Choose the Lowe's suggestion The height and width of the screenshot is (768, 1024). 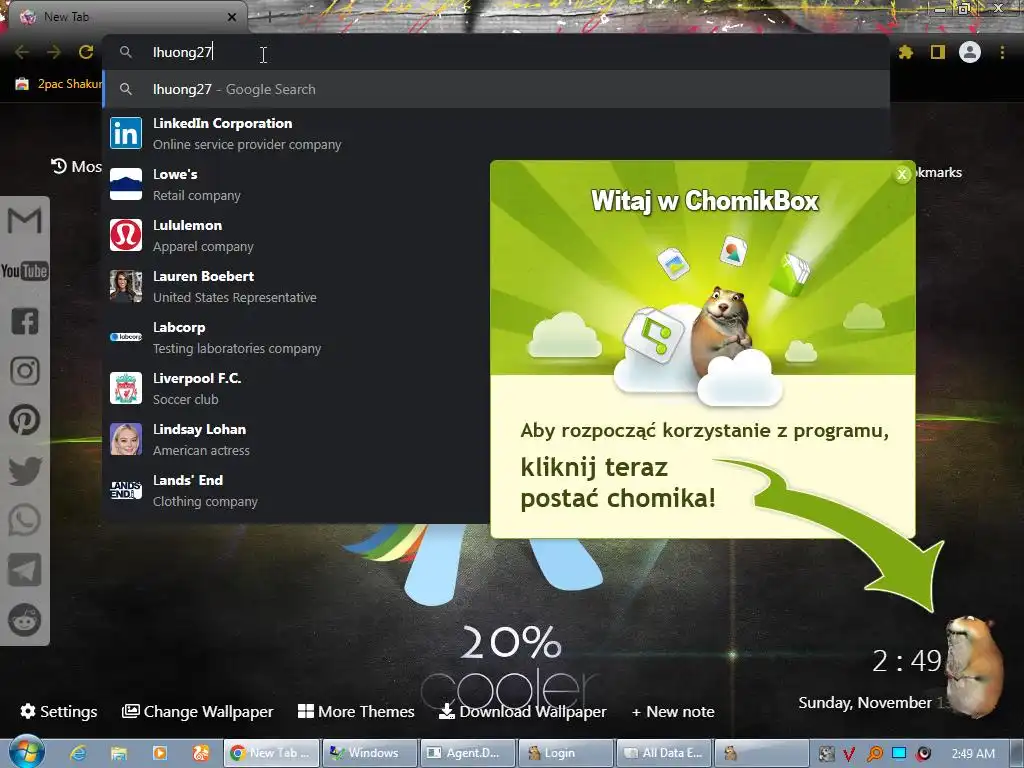click(296, 184)
